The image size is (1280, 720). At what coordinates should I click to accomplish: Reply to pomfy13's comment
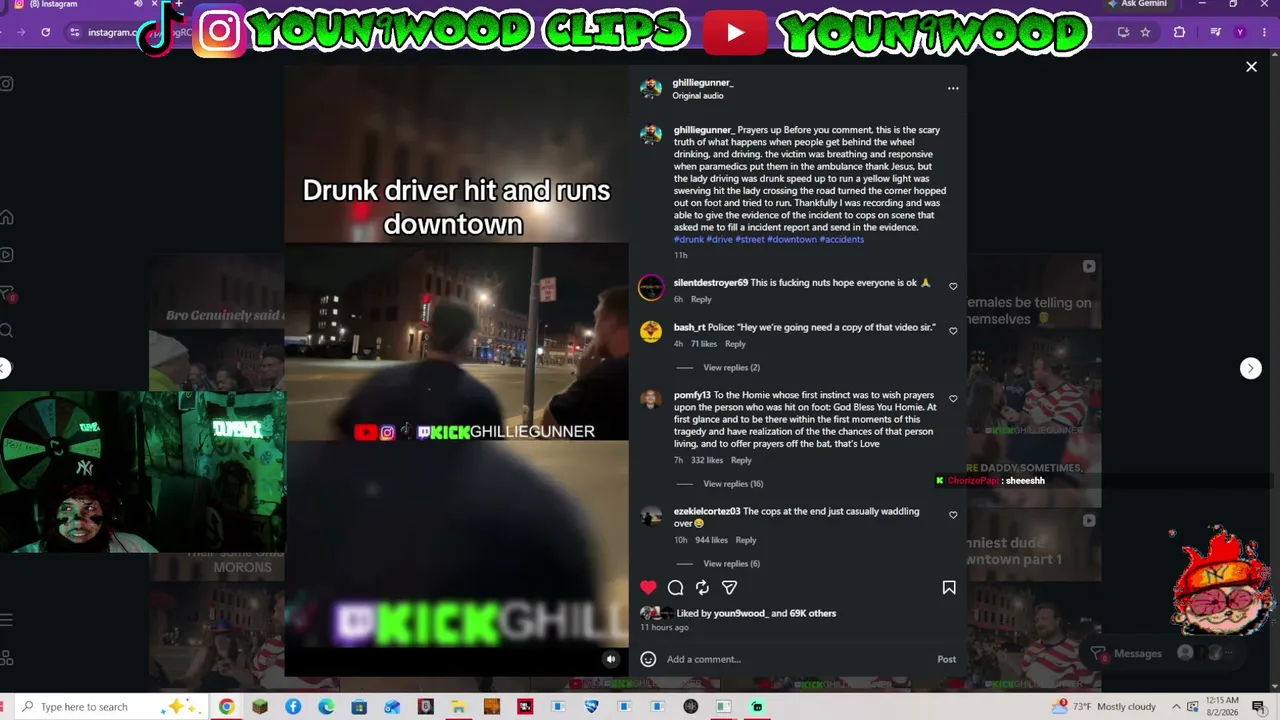[741, 460]
